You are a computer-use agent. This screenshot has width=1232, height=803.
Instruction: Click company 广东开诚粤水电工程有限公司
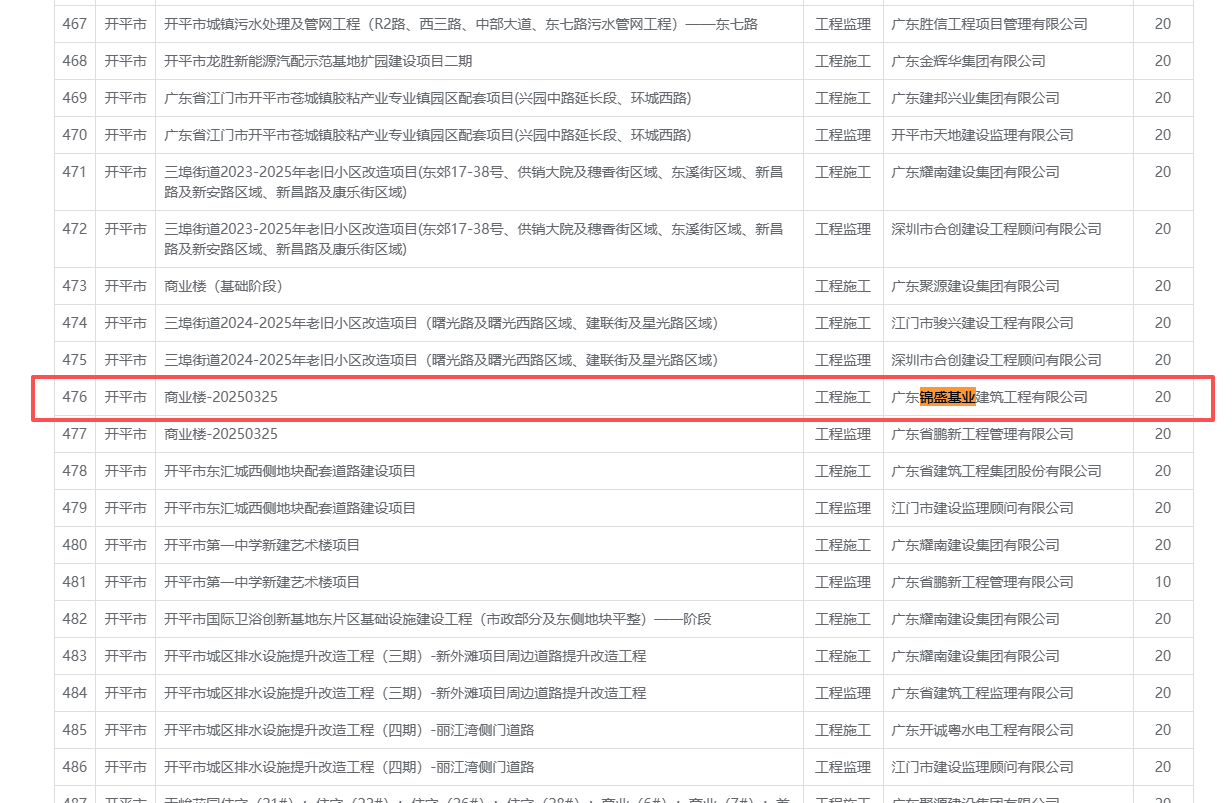(x=982, y=730)
